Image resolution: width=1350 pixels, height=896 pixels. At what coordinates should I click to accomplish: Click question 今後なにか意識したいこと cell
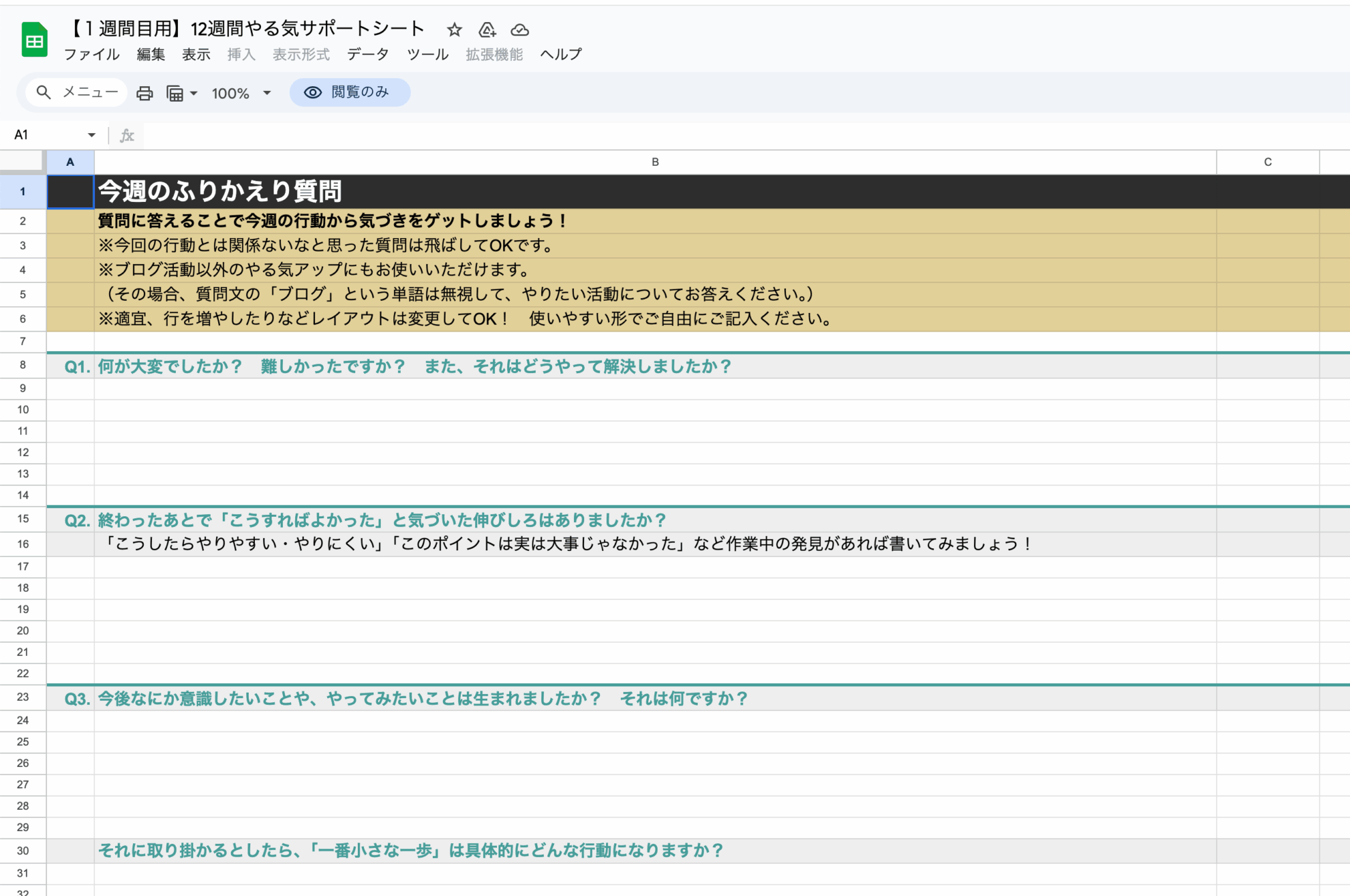click(655, 698)
